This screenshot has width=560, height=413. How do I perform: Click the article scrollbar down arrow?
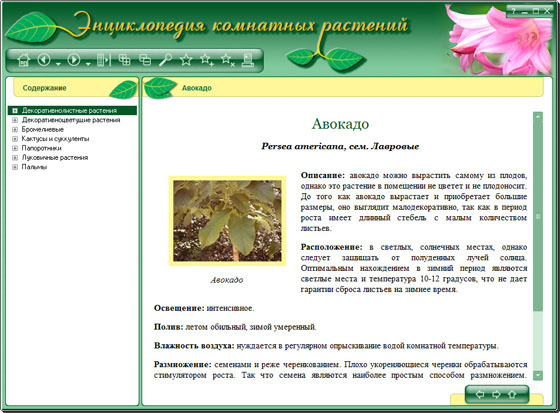coord(538,375)
